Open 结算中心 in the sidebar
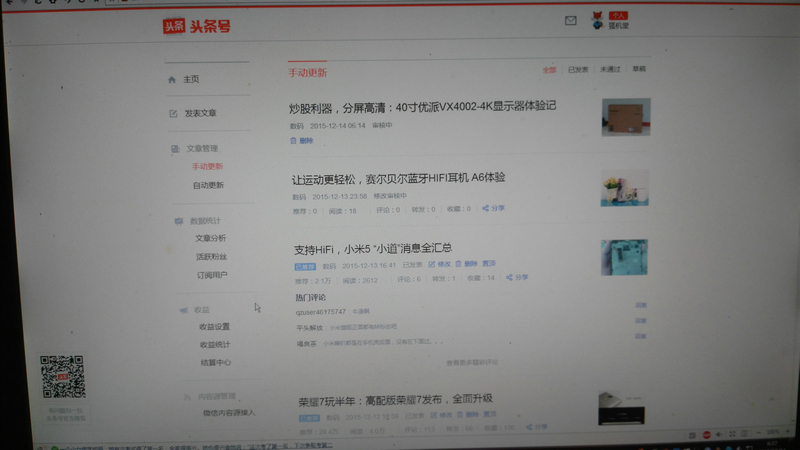 (x=216, y=363)
